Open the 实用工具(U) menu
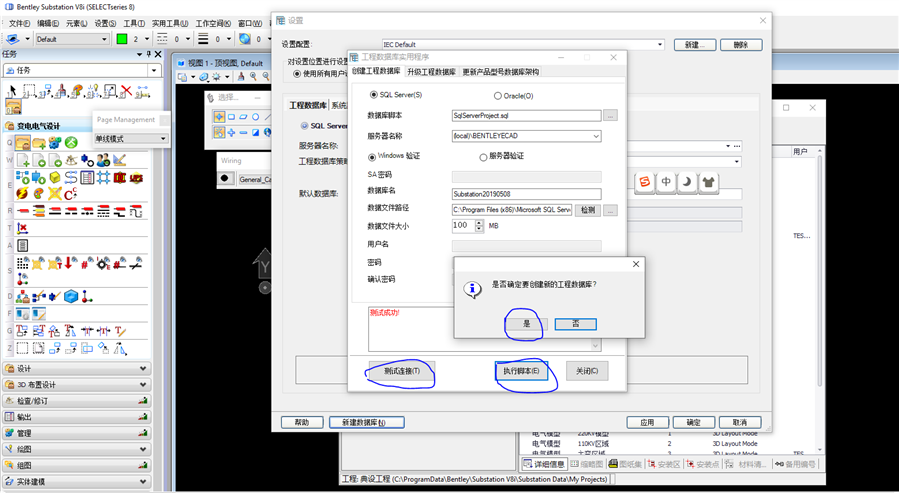The height and width of the screenshot is (493, 899). (x=170, y=24)
